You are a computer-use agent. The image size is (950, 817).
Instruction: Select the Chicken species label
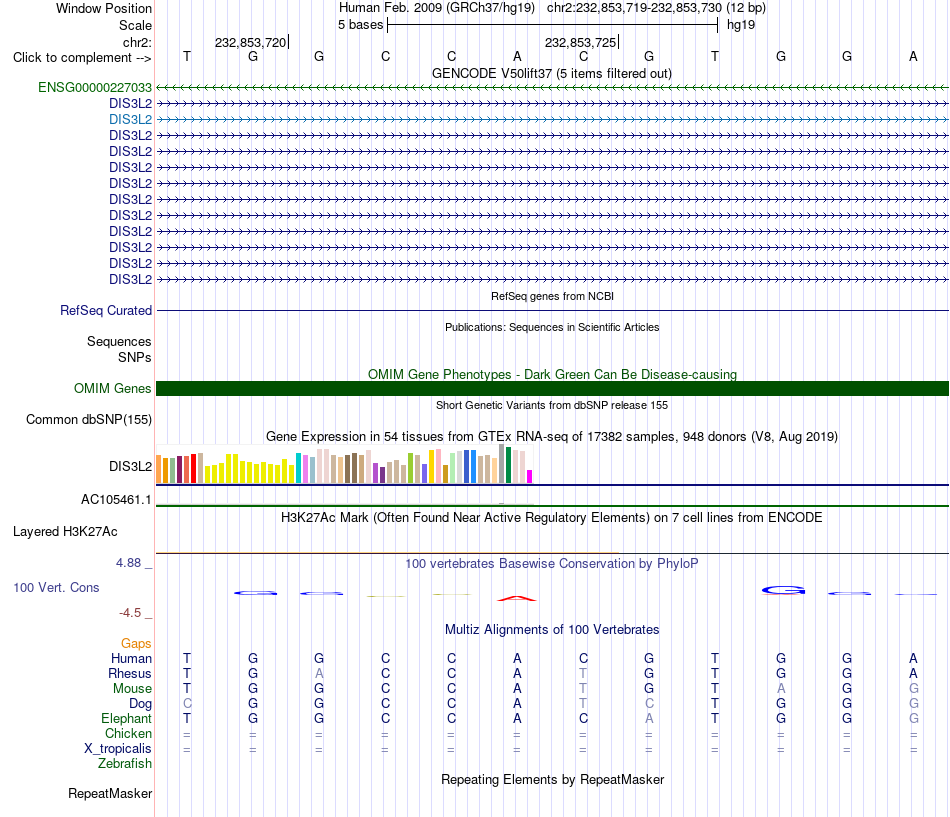128,733
